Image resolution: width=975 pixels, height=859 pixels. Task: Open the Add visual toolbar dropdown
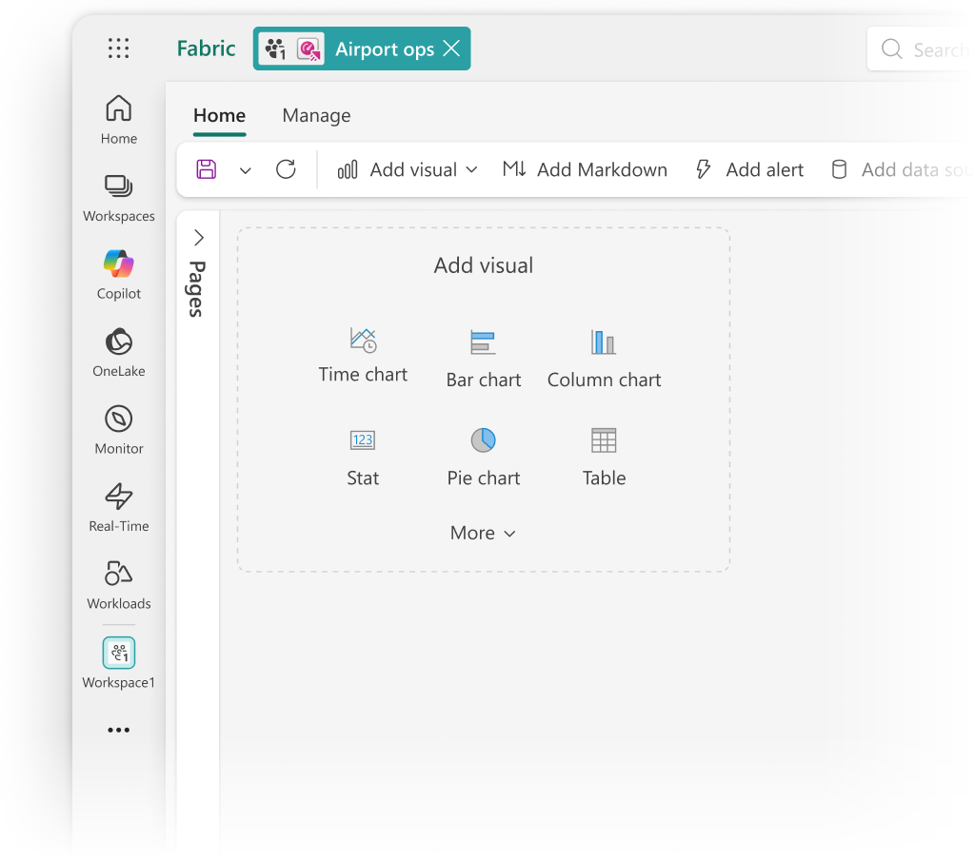click(407, 170)
